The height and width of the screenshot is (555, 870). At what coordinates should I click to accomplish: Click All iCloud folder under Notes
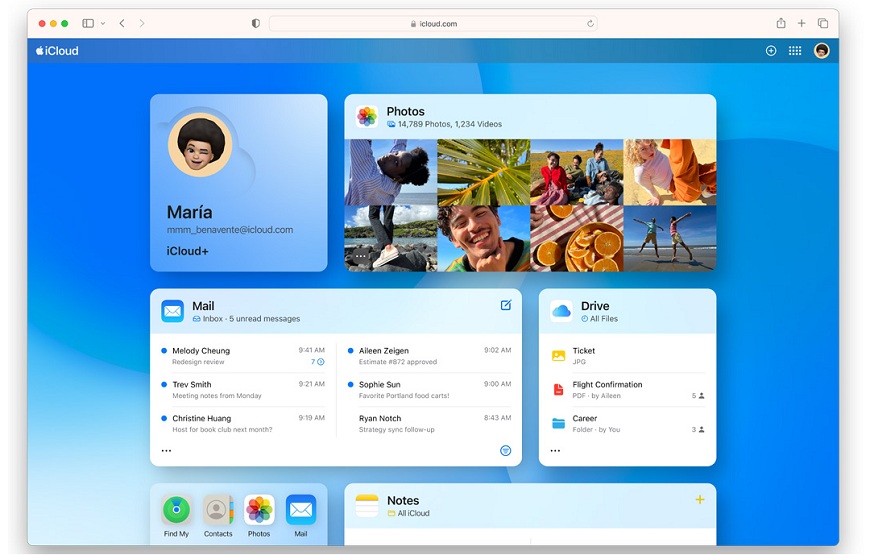(x=408, y=513)
